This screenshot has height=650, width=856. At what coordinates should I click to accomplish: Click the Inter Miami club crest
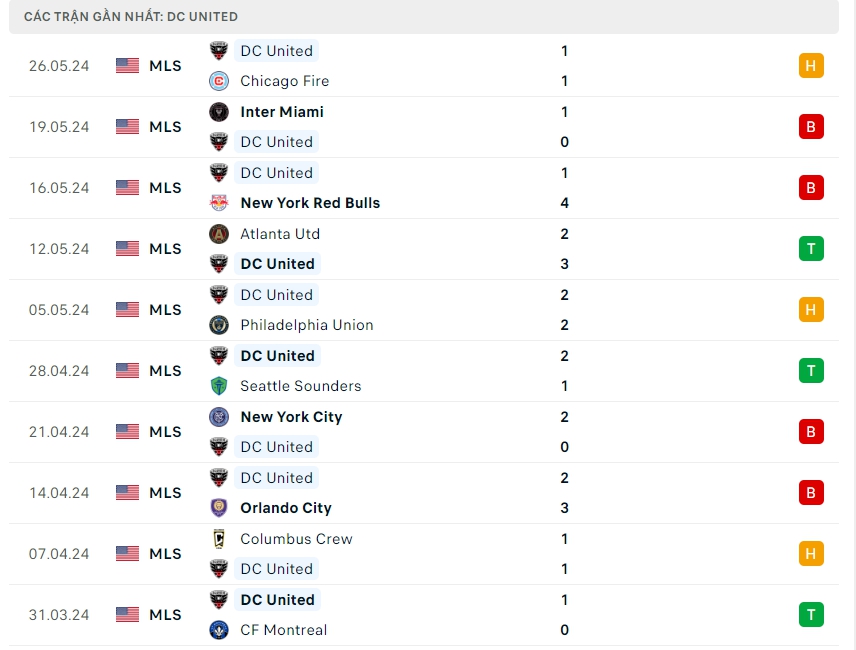pos(219,112)
